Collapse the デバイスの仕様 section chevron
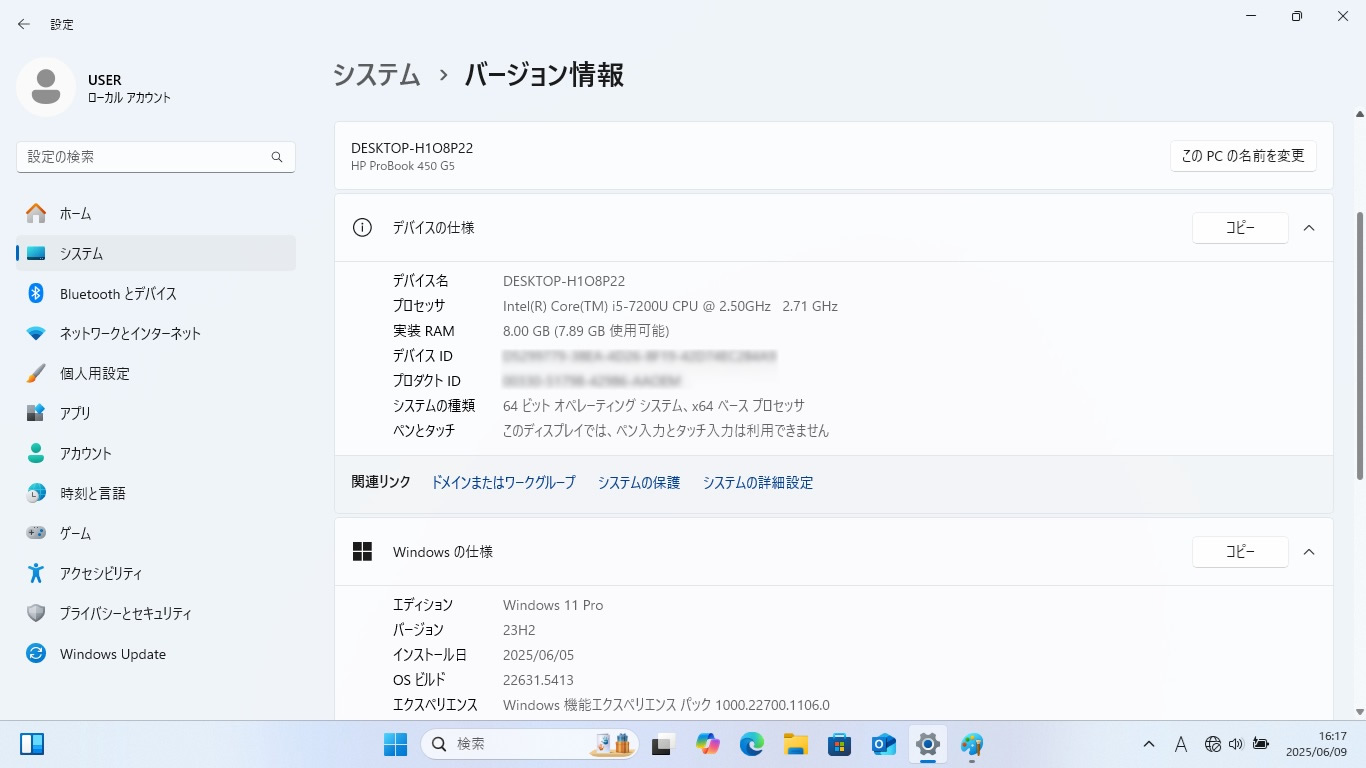This screenshot has width=1366, height=768. pyautogui.click(x=1309, y=228)
